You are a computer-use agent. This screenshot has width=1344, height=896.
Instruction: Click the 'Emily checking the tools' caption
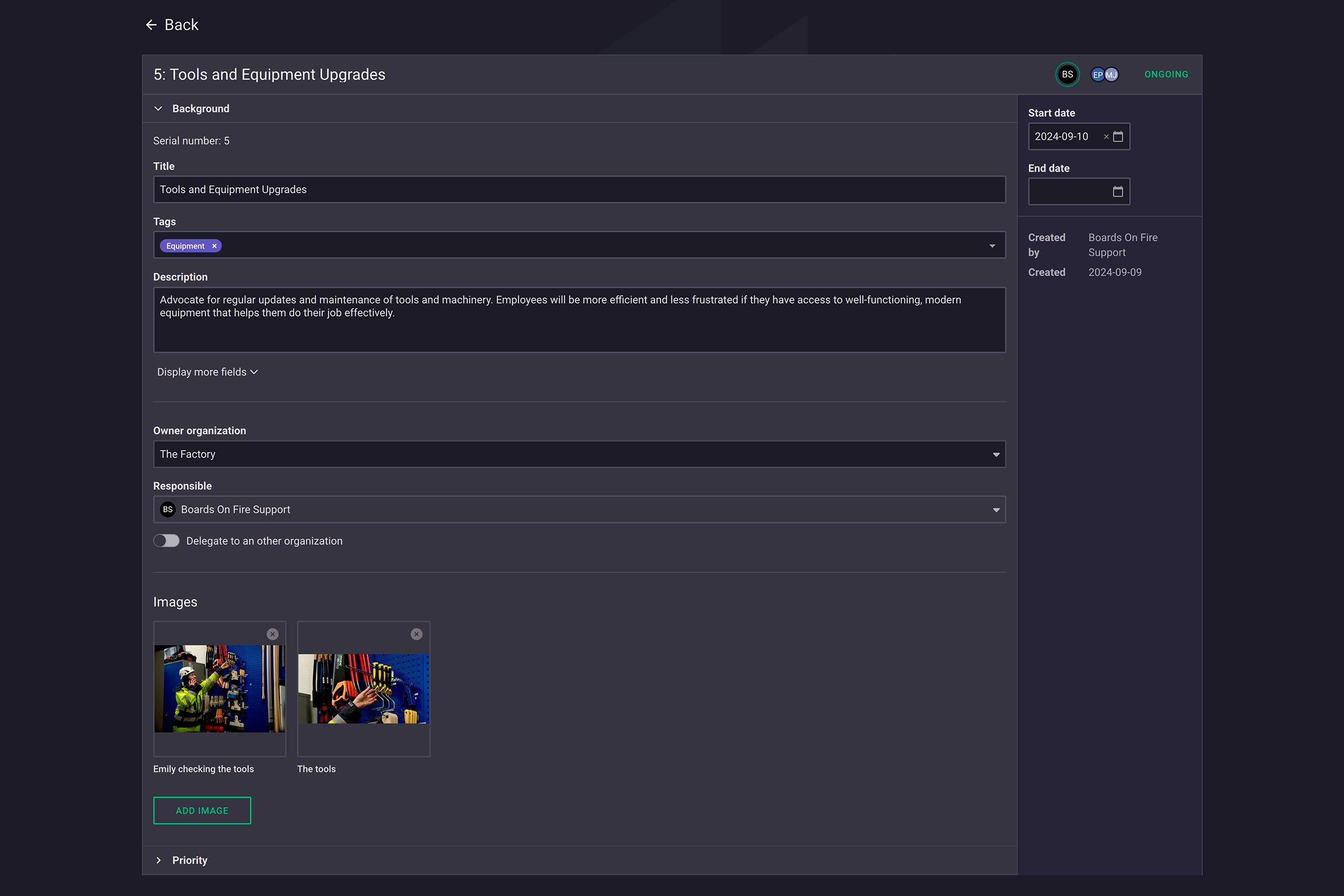[203, 768]
